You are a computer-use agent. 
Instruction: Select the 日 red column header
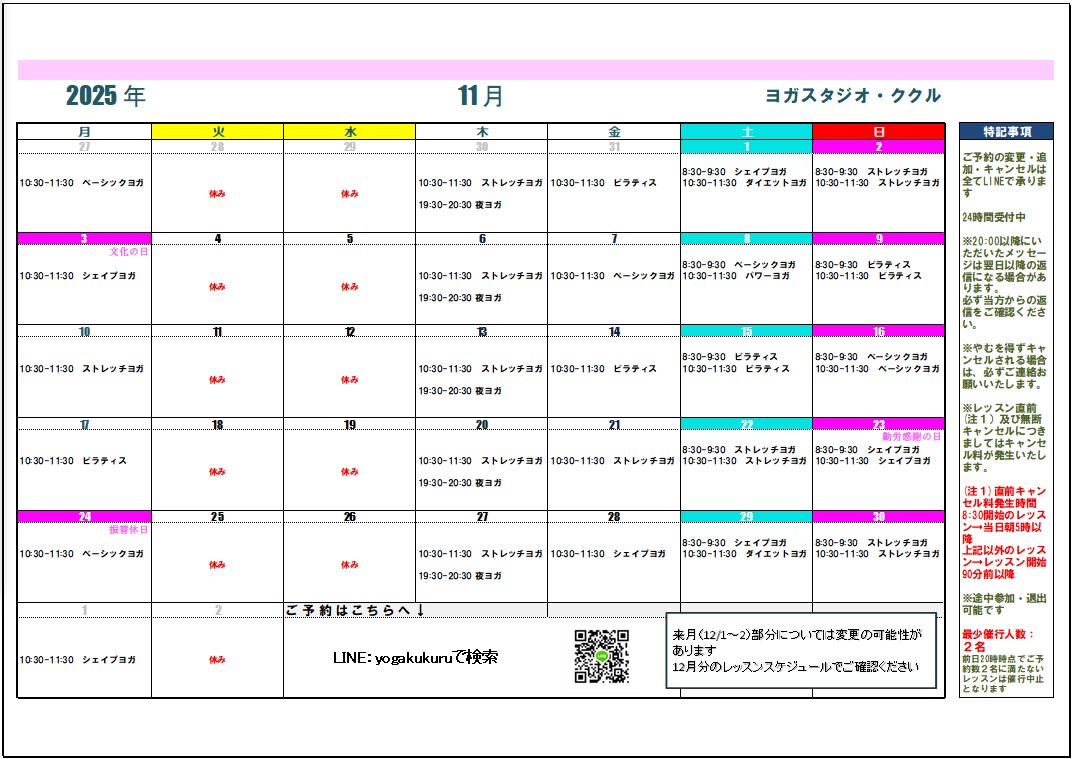(878, 131)
